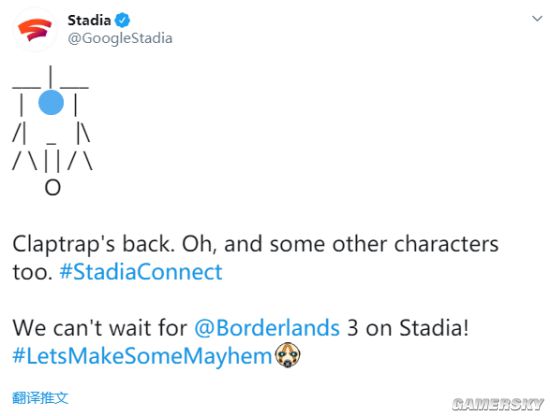Click 翻译推文 to translate the tweet
Viewport: 550px width, 416px height.
(40, 398)
